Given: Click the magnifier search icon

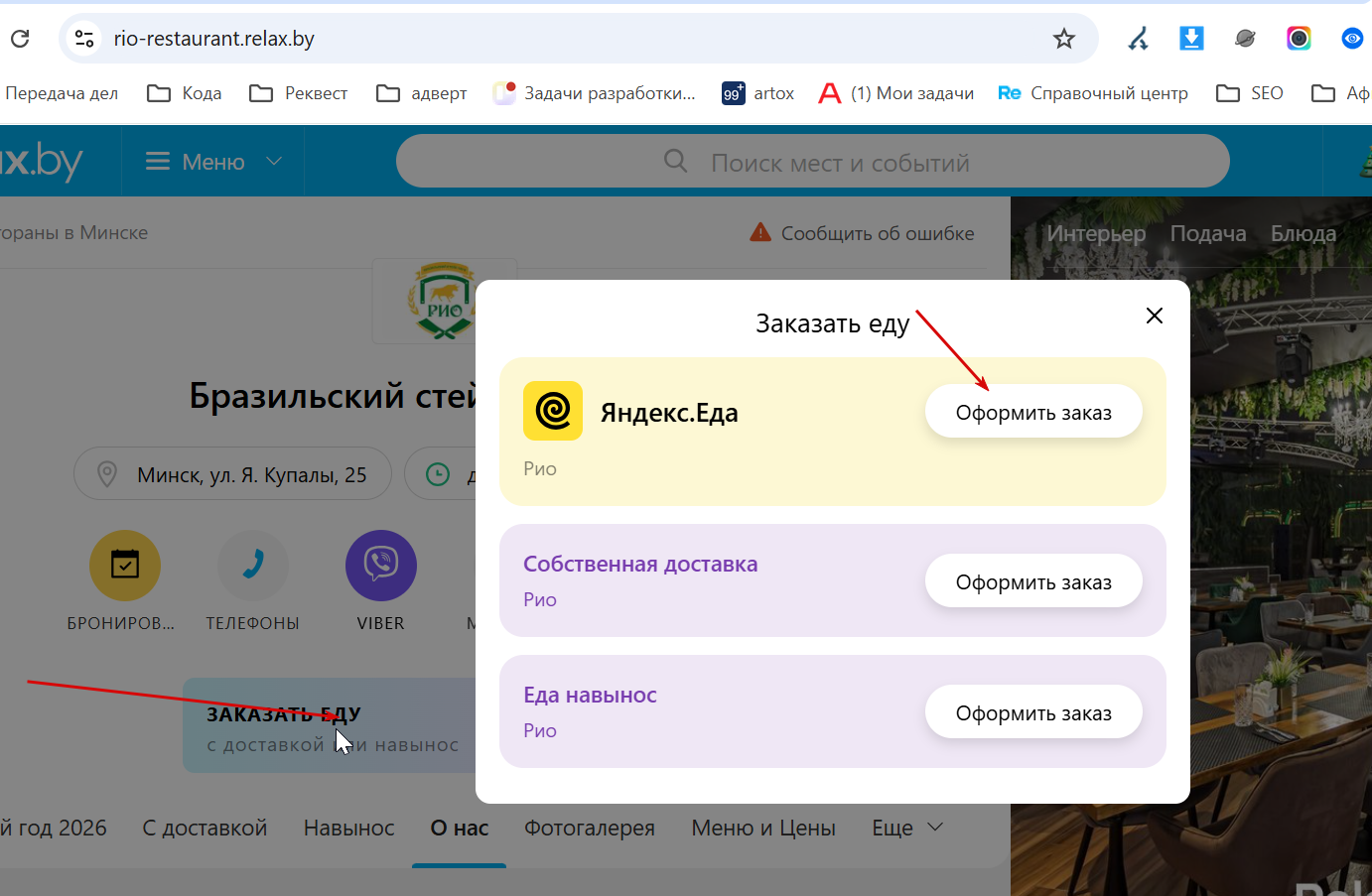Looking at the screenshot, I should point(675,161).
